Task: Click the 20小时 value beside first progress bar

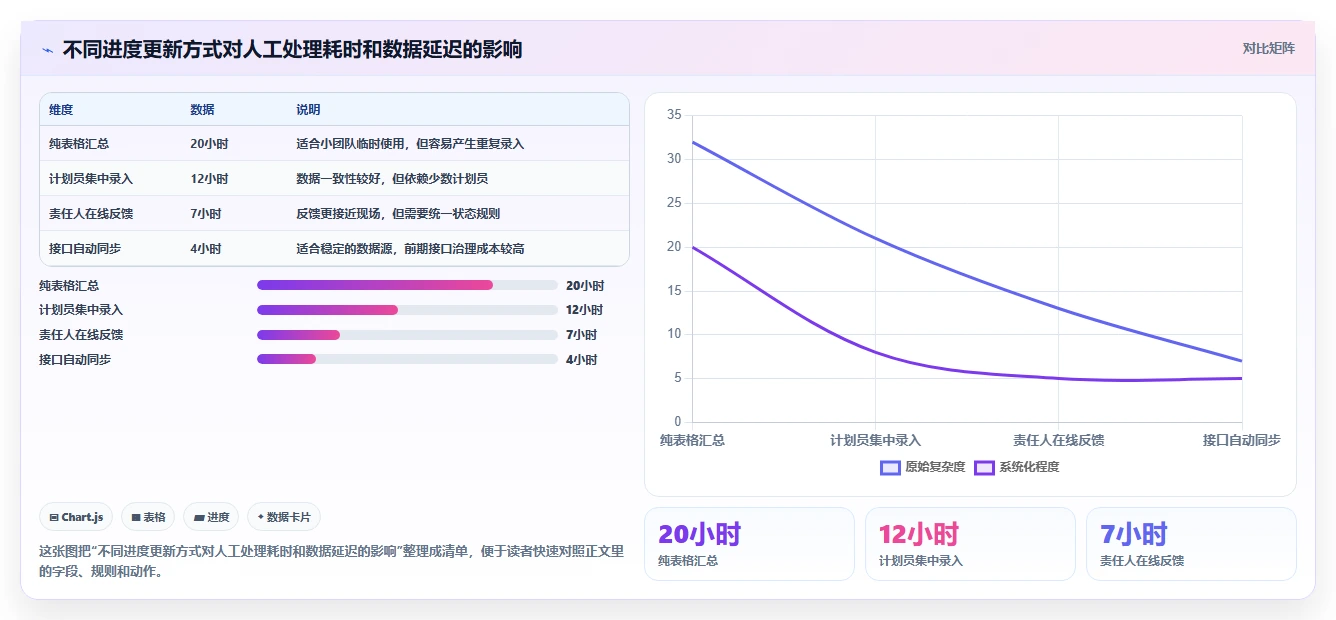Action: pos(585,285)
